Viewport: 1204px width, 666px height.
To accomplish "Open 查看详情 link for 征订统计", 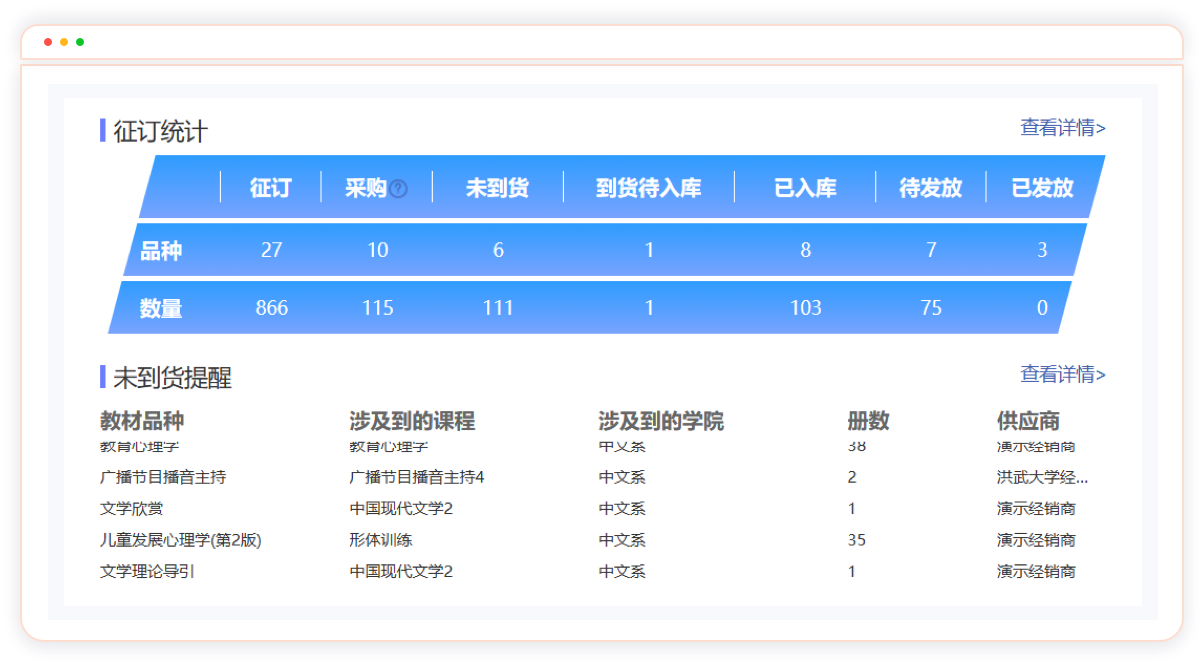I will (1062, 128).
